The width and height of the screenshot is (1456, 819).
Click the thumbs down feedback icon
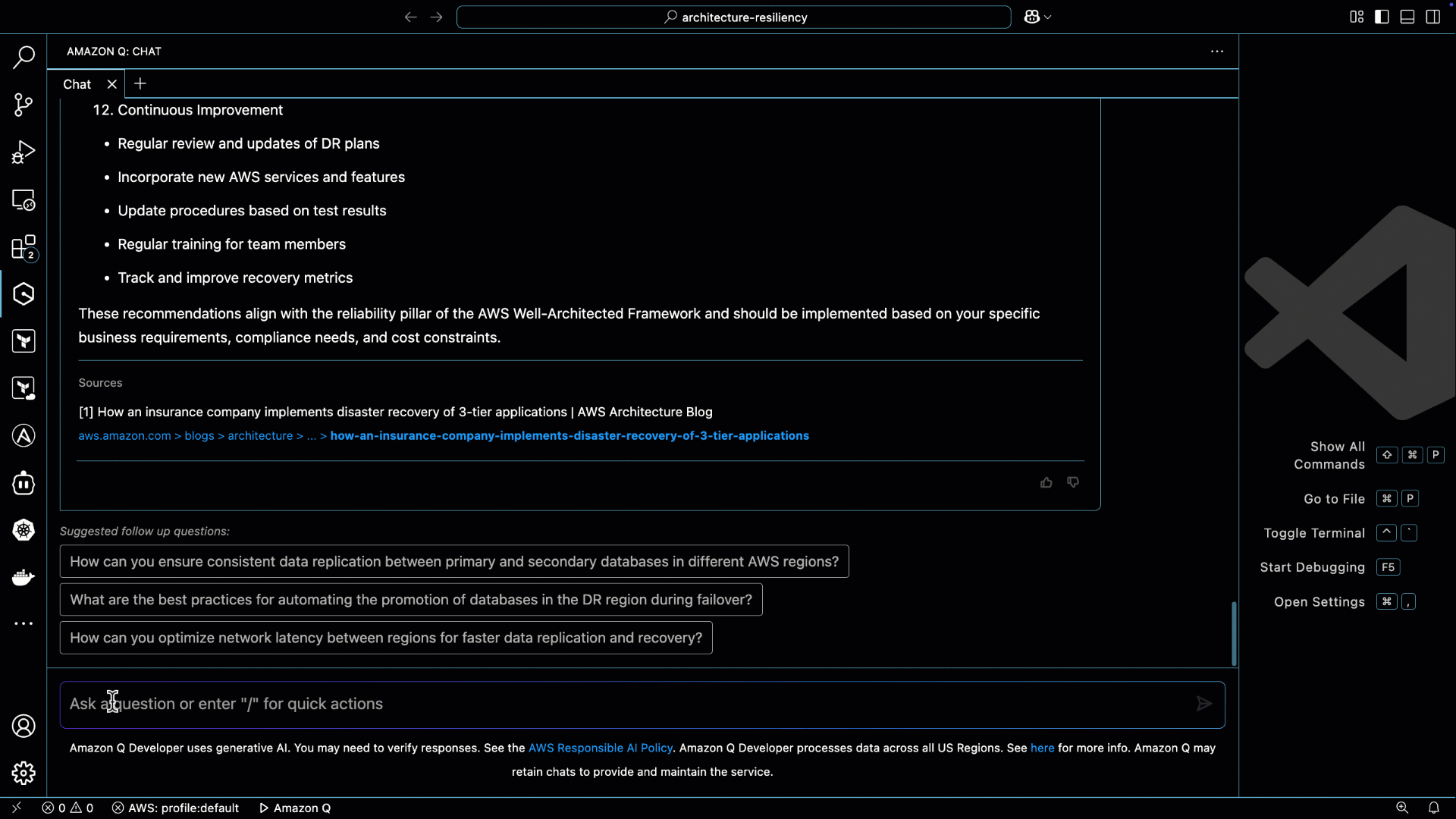click(1073, 482)
